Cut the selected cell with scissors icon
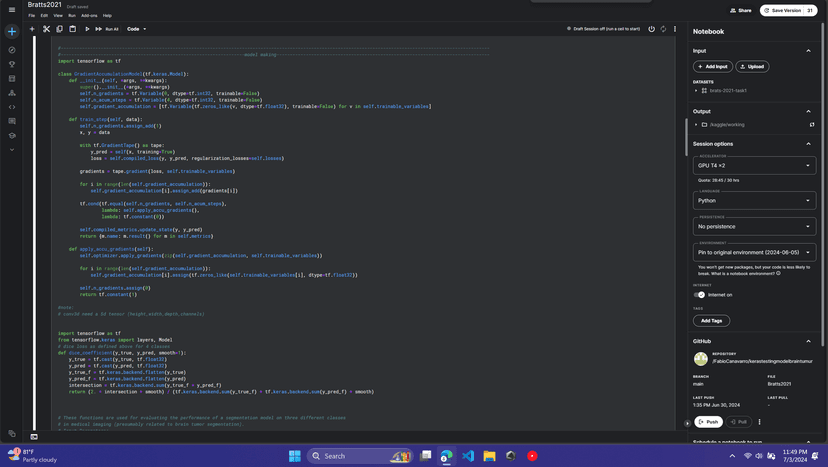The image size is (828, 467). click(46, 29)
